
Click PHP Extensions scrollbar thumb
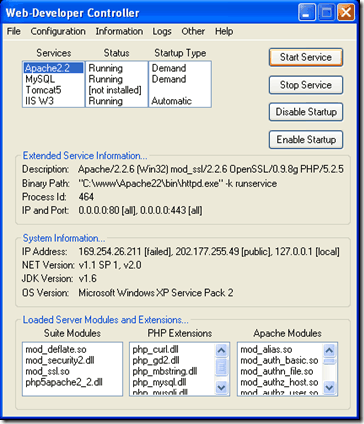221,367
